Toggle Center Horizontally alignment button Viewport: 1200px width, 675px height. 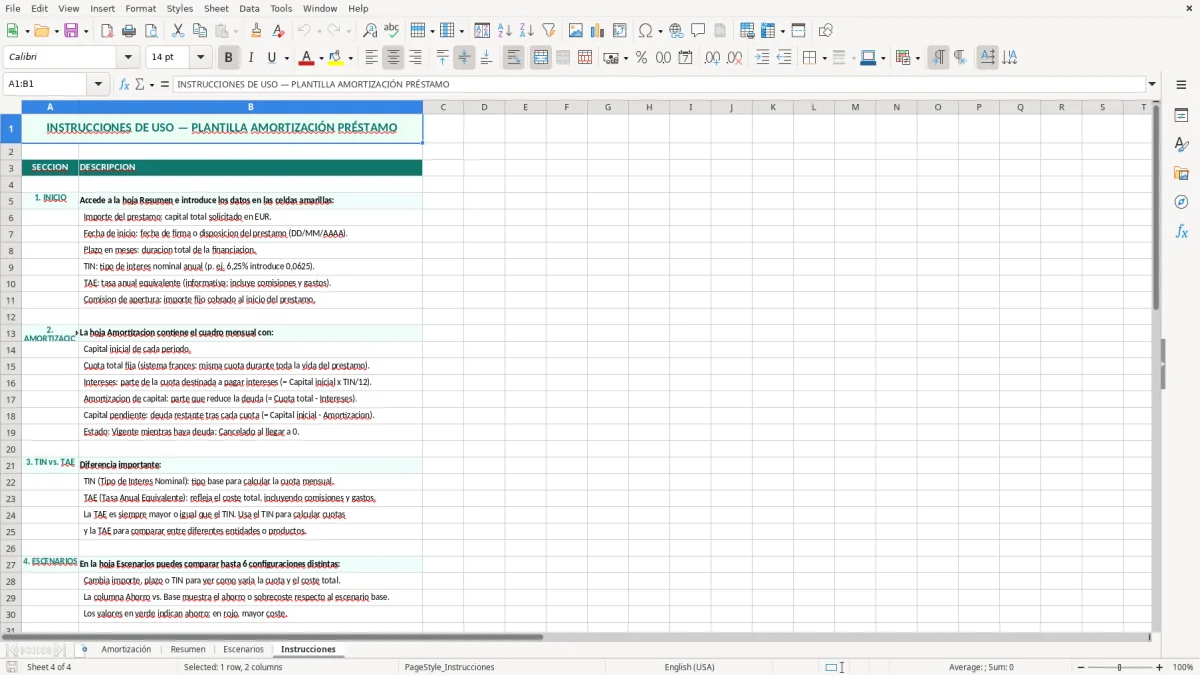393,58
